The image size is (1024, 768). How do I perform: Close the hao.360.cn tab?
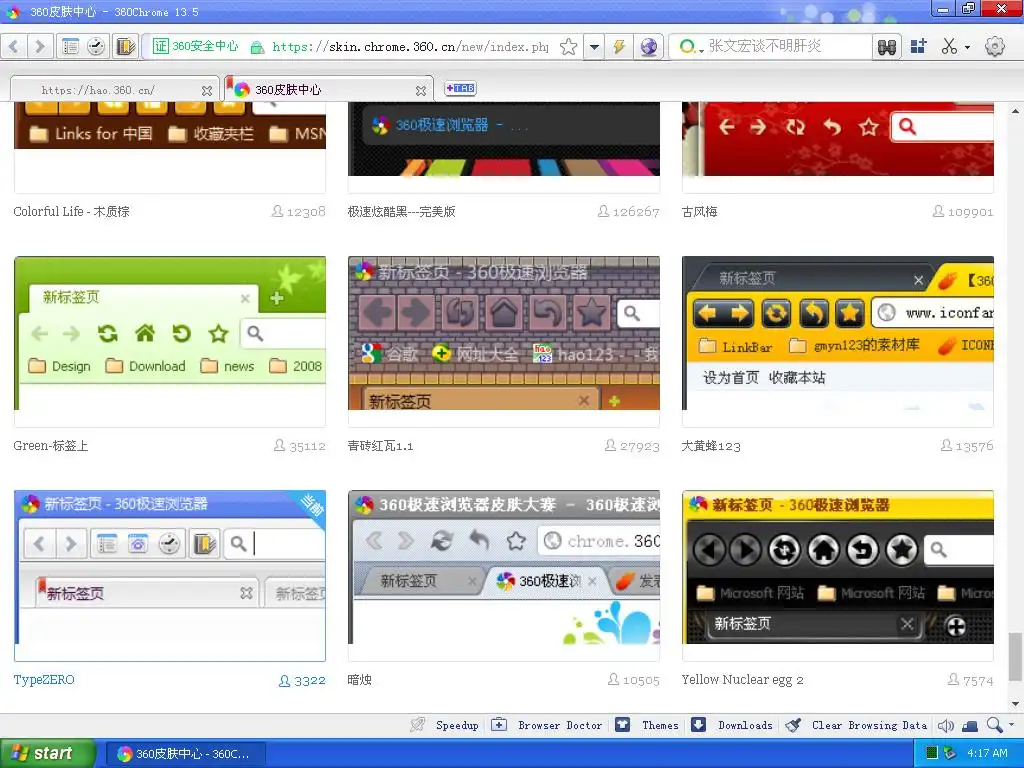206,91
